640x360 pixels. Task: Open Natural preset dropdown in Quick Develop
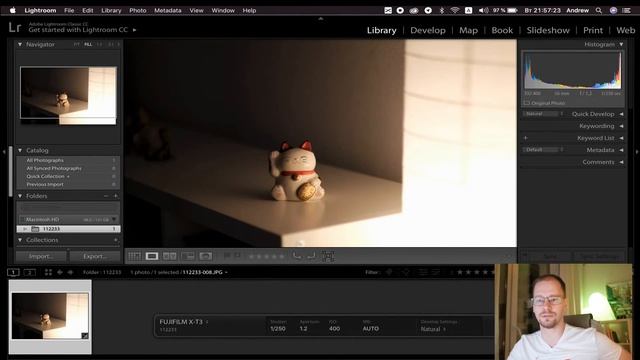click(543, 114)
